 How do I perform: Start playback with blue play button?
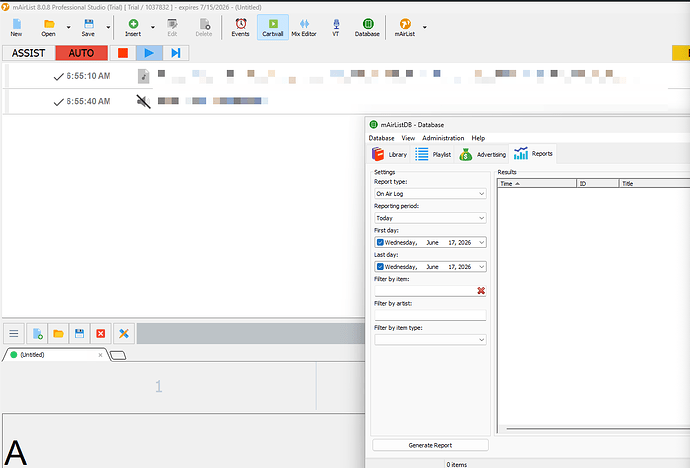(149, 53)
